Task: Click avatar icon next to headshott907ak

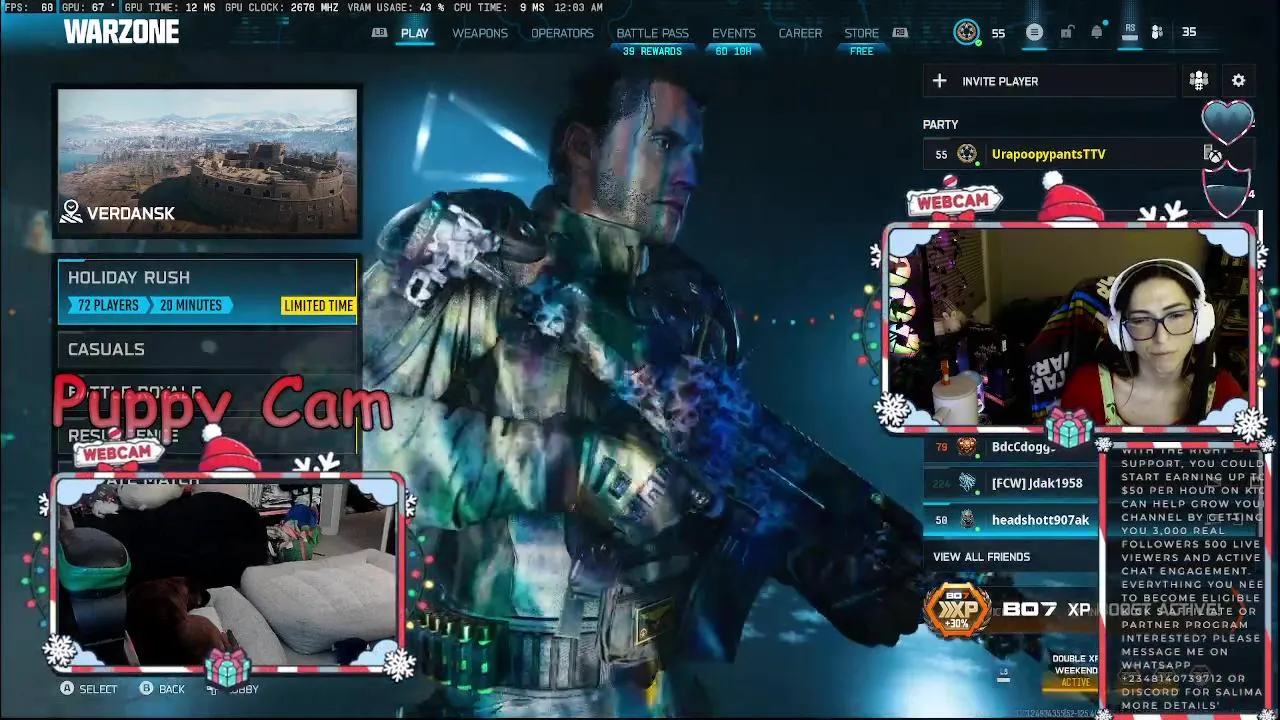Action: 967,520
